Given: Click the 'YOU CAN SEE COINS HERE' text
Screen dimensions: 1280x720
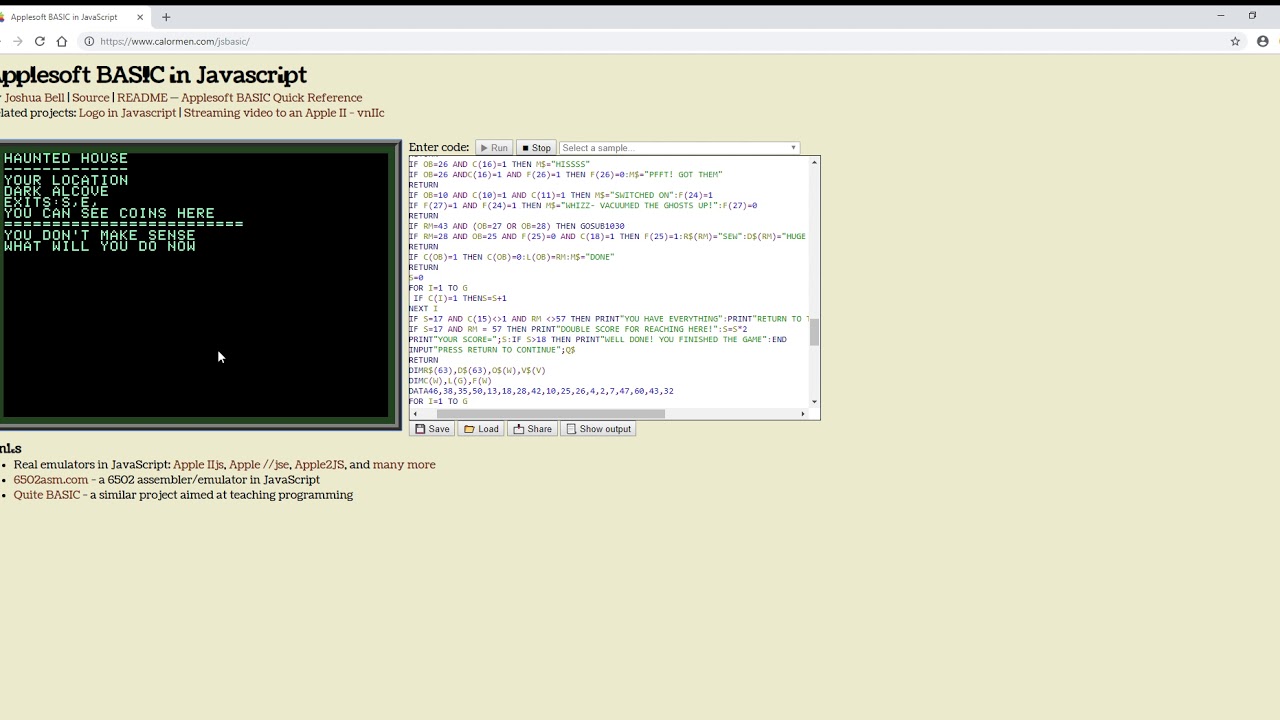Looking at the screenshot, I should tap(109, 213).
